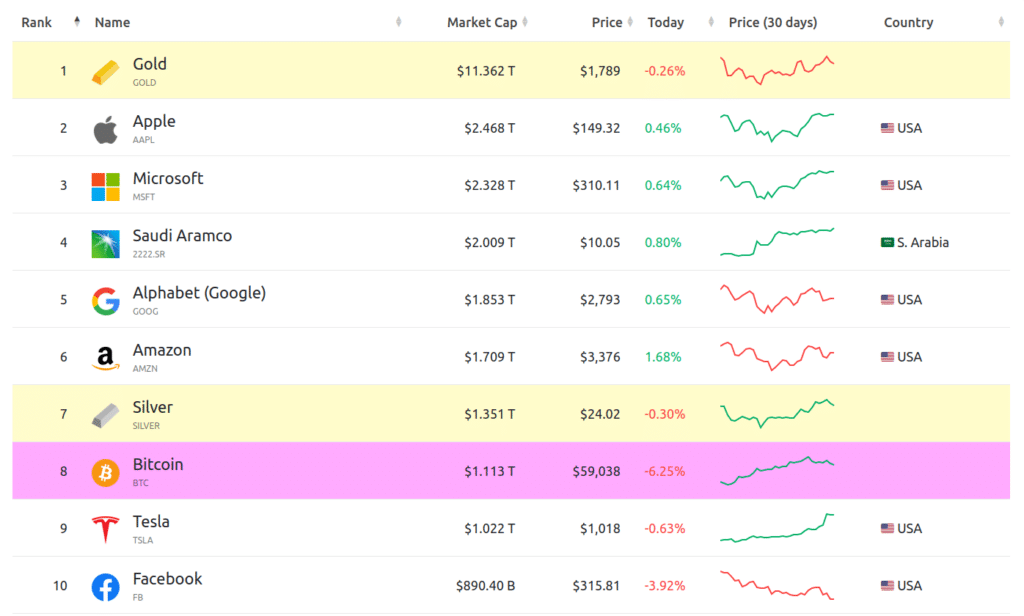Click the S. Arabia flag icon
This screenshot has height=616, width=1024.
pyautogui.click(x=887, y=243)
